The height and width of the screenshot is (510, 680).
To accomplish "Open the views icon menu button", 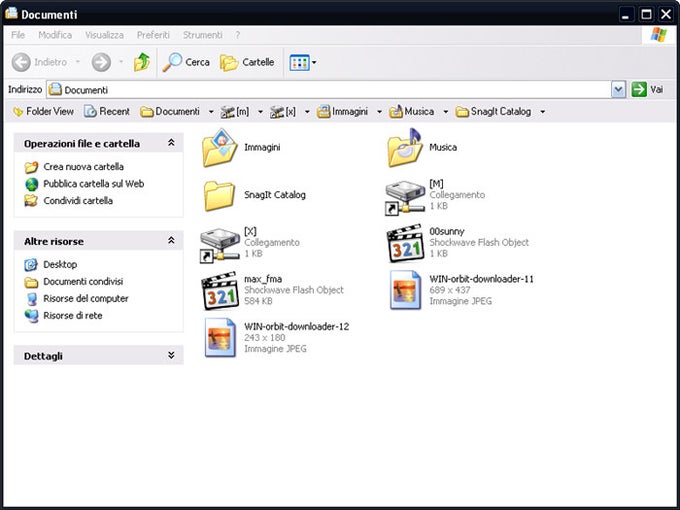I will tap(299, 62).
